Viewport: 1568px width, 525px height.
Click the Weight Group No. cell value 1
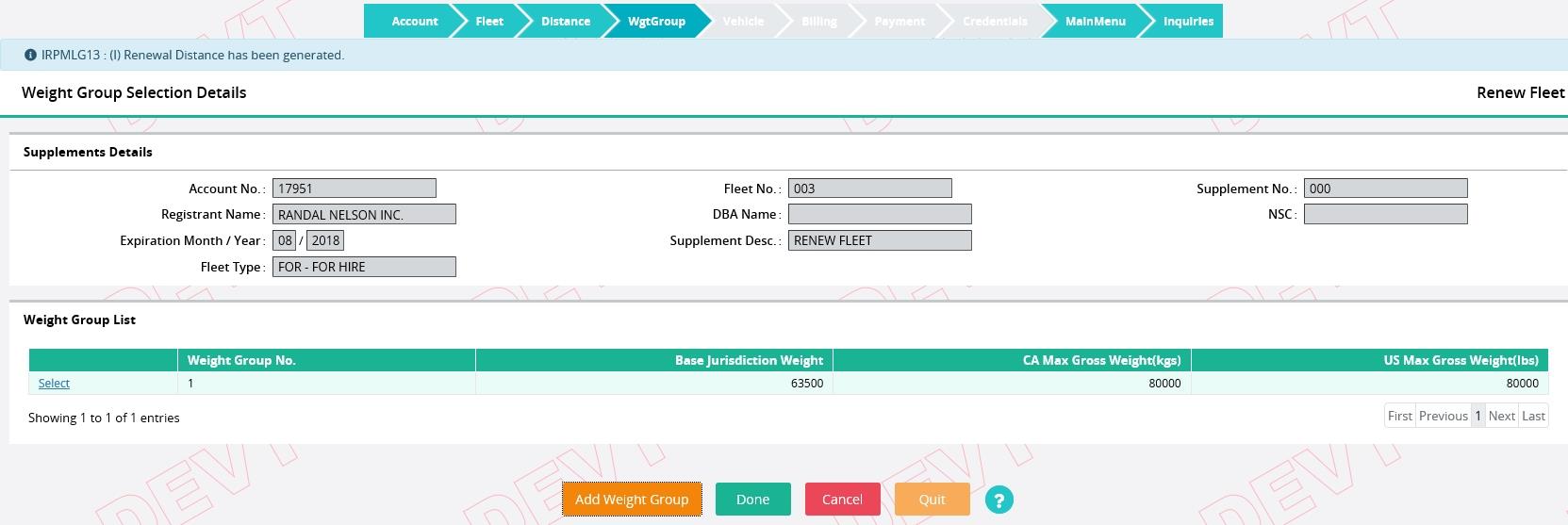tap(326, 384)
